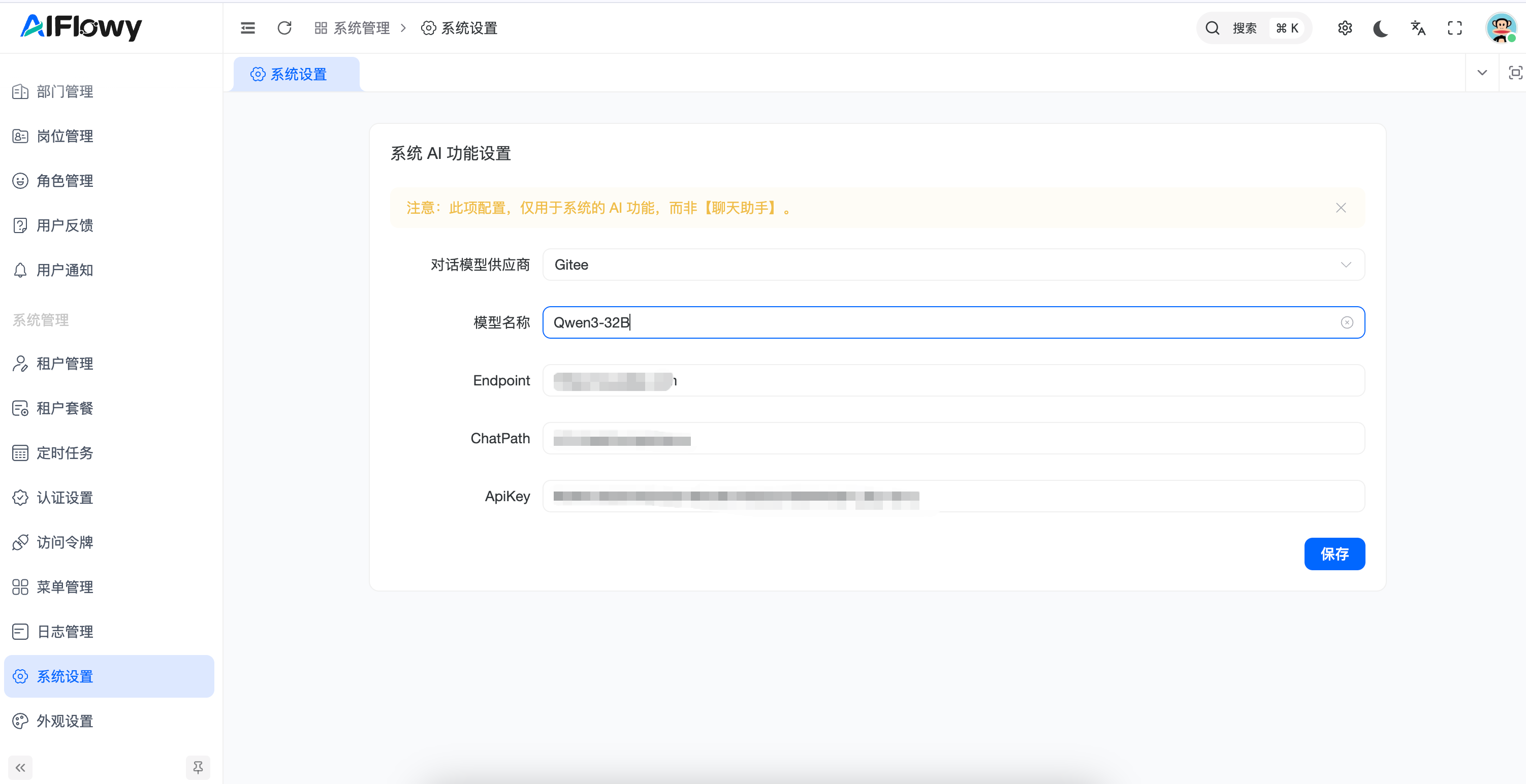1526x784 pixels.
Task: Select the 系统设置 tab
Action: coord(296,74)
